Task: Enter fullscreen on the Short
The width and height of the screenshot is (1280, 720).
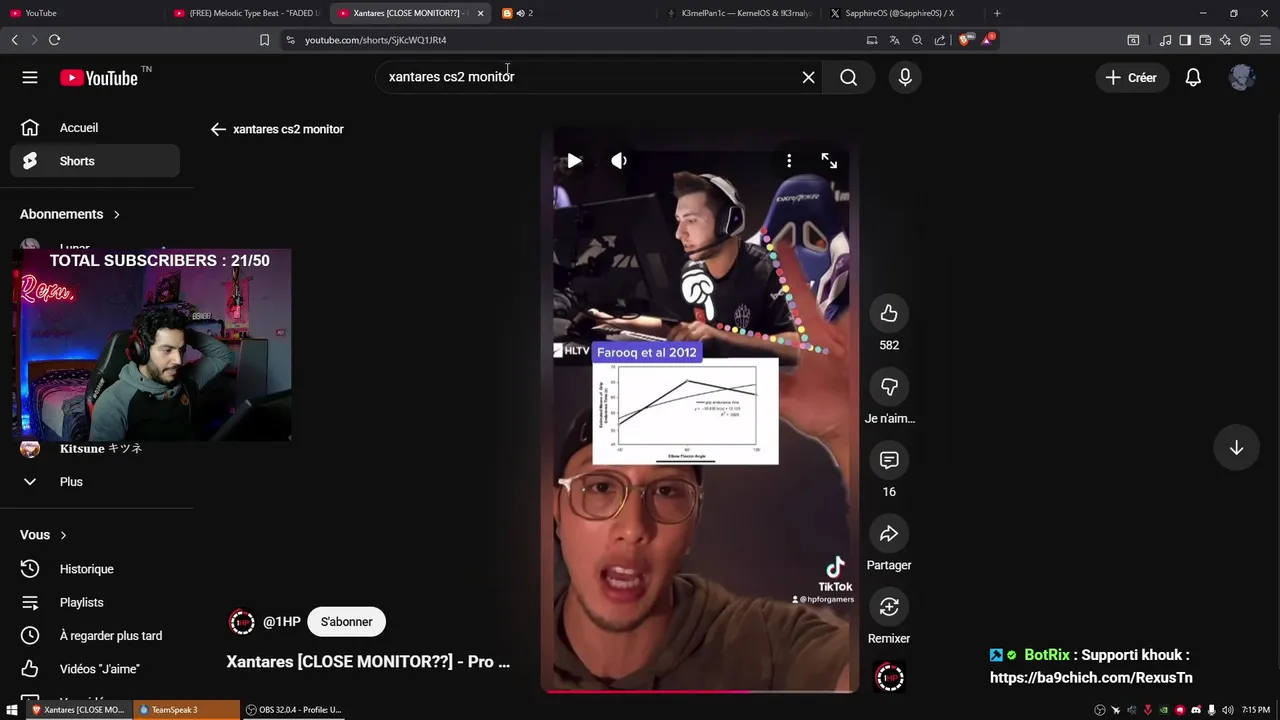Action: coord(829,161)
